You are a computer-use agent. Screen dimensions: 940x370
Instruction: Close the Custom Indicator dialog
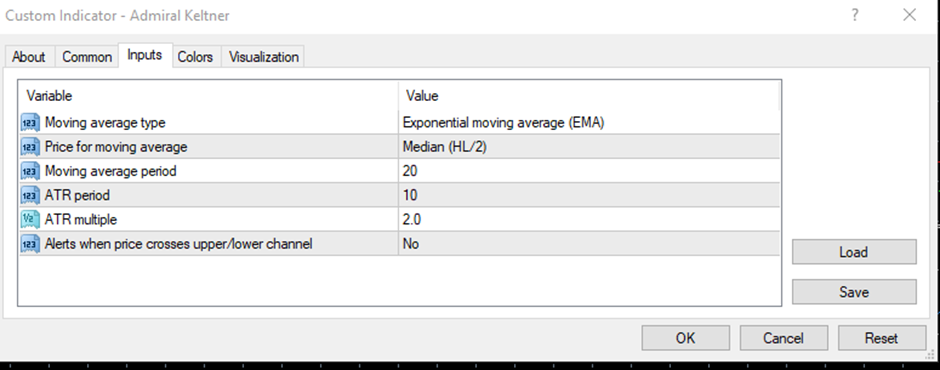tap(909, 15)
